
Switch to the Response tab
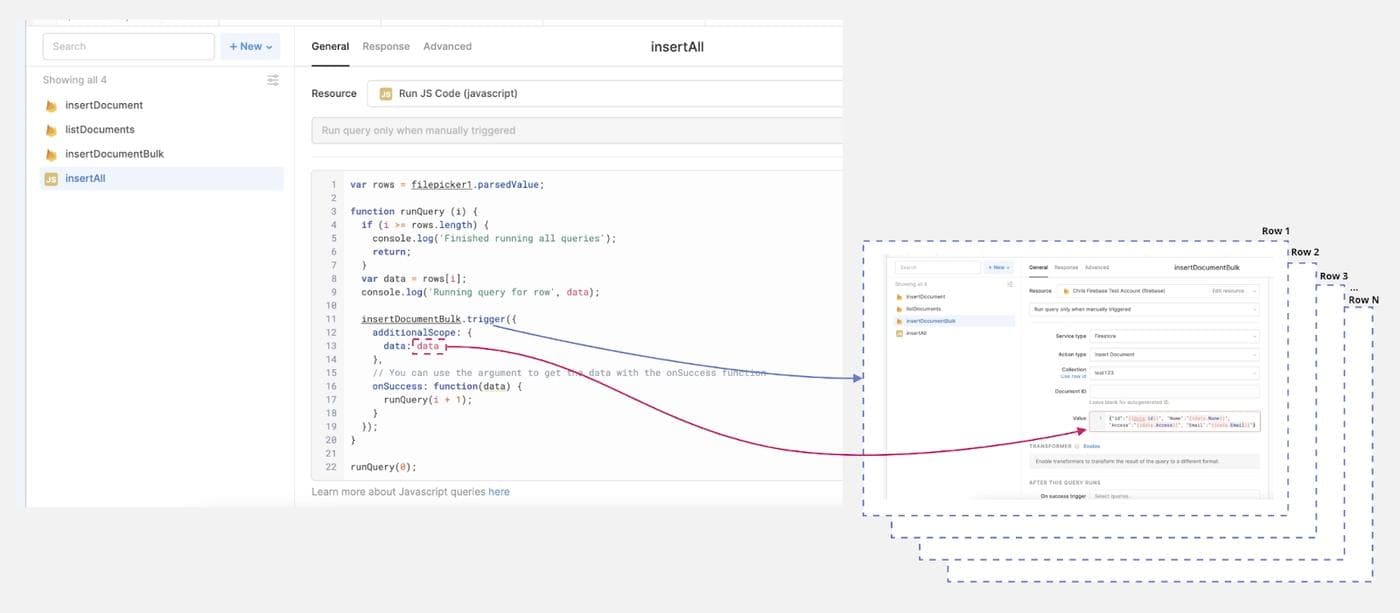(x=386, y=46)
